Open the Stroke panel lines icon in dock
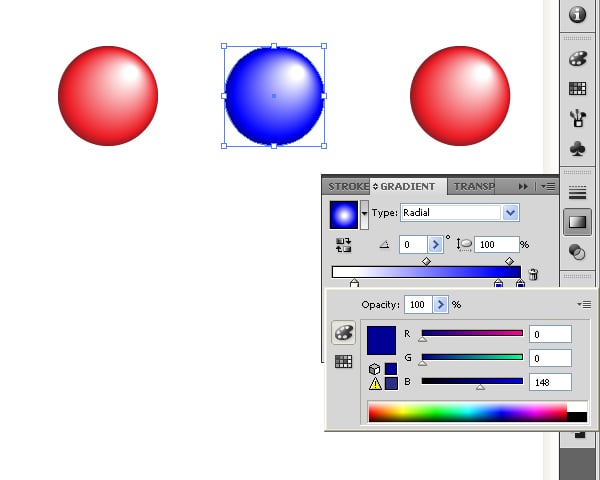The image size is (600, 480). 577,193
